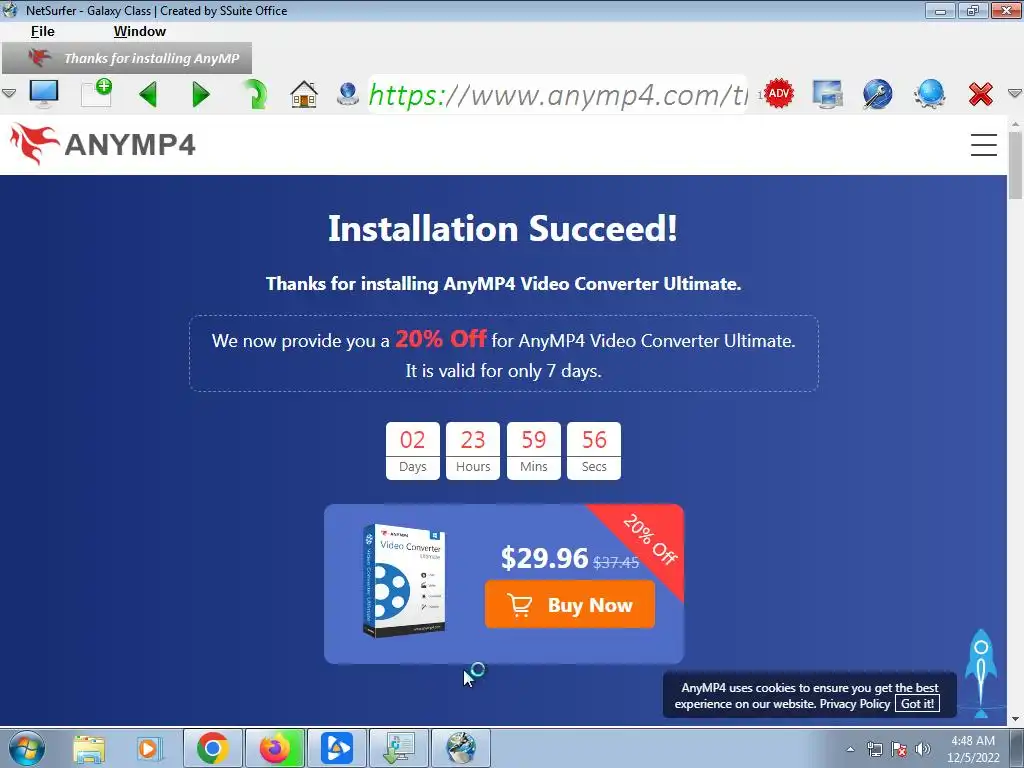Viewport: 1024px width, 768px height.
Task: Click the red '20% Off' text in offer box
Action: (x=440, y=338)
